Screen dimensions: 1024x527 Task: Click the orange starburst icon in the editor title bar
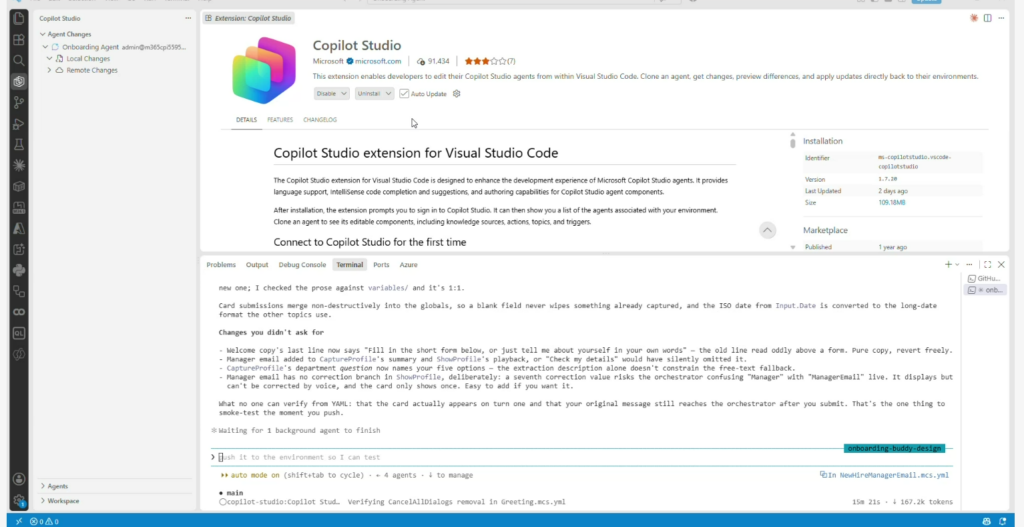pos(974,18)
